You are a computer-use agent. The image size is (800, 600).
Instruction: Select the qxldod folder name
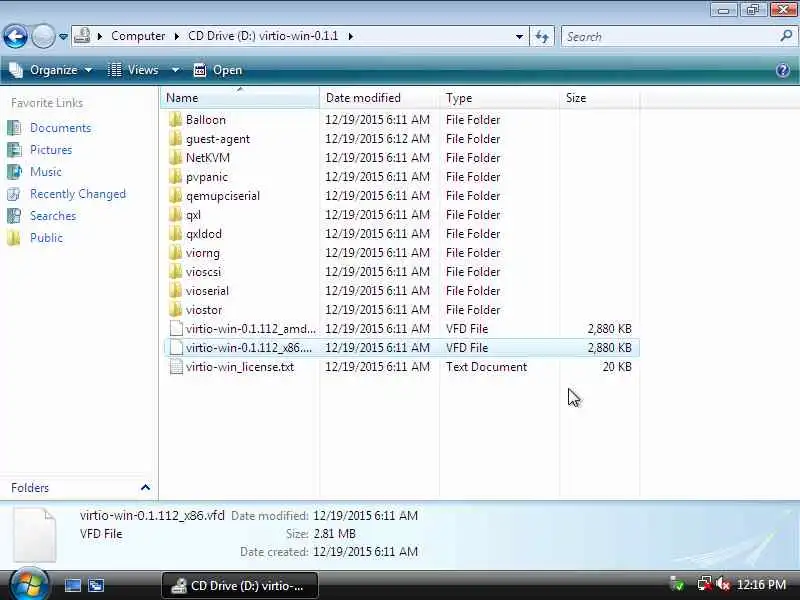click(x=204, y=234)
